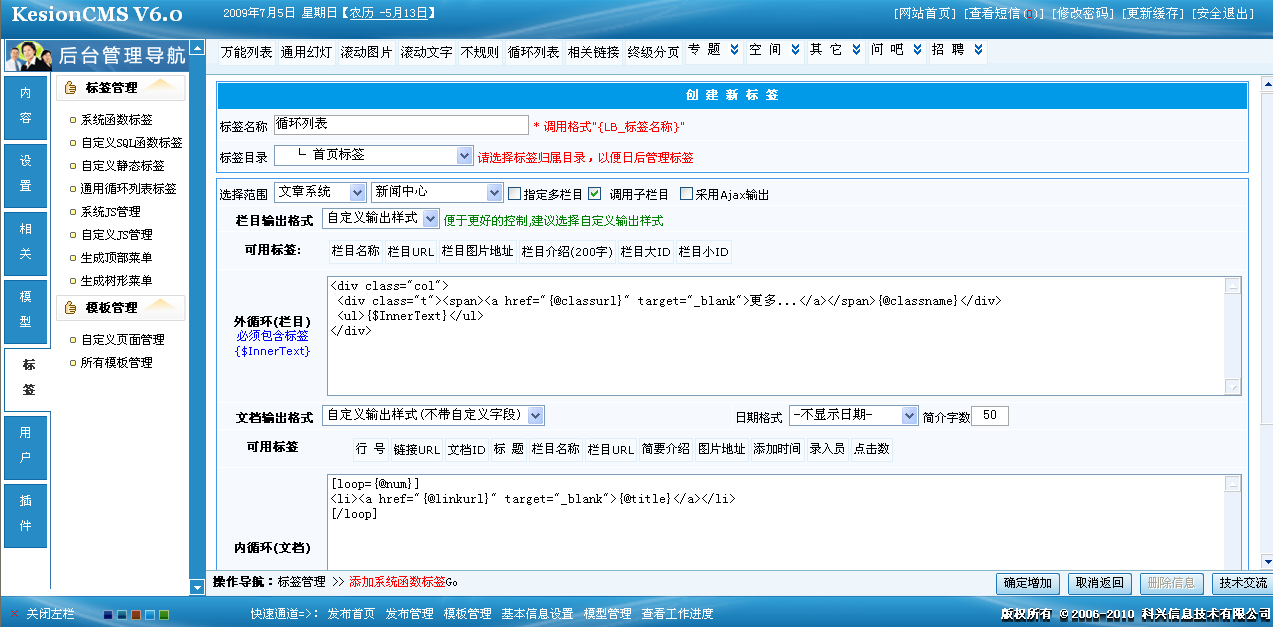Click the 安全退出 link
This screenshot has width=1273, height=627.
(1224, 14)
